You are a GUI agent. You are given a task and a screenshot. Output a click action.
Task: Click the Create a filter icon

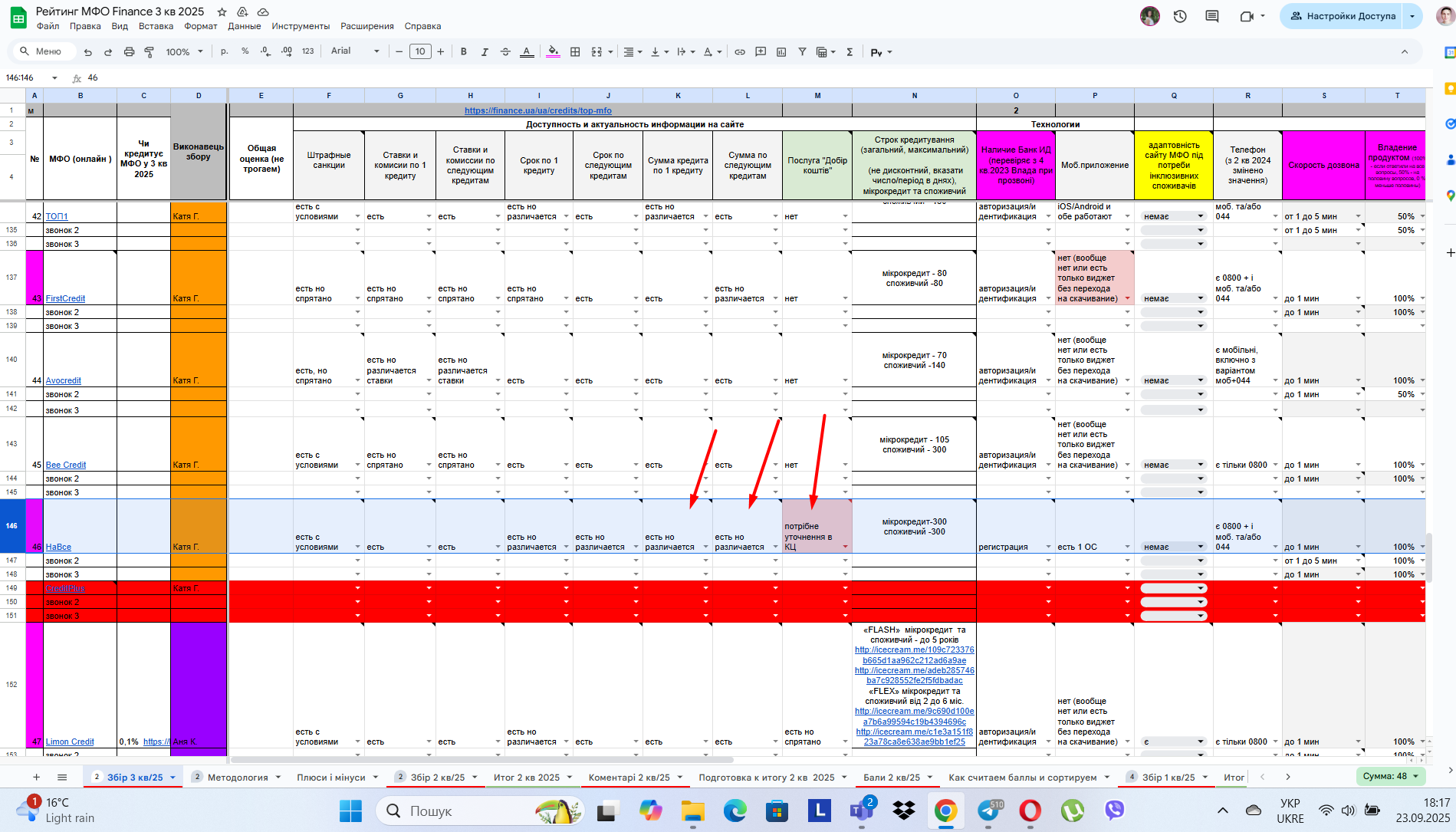click(802, 52)
